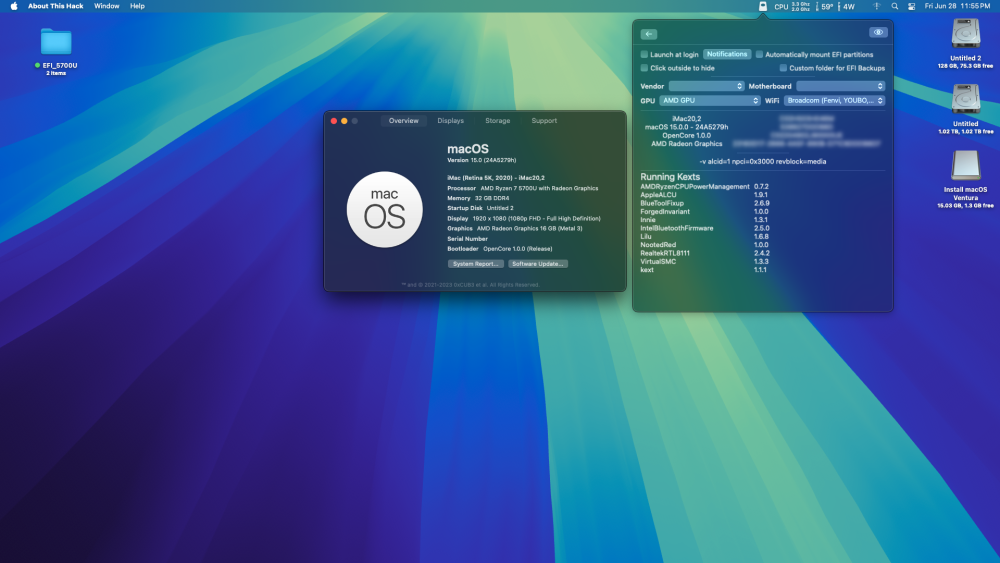Click the 4W power menu bar indicator

[846, 6]
